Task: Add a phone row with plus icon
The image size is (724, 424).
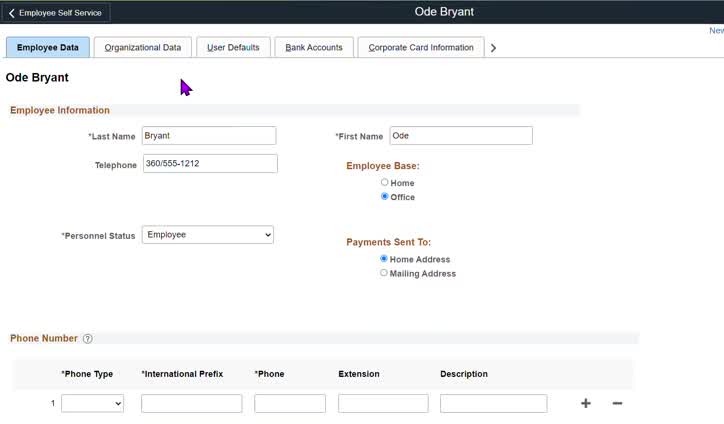Action: pos(586,403)
